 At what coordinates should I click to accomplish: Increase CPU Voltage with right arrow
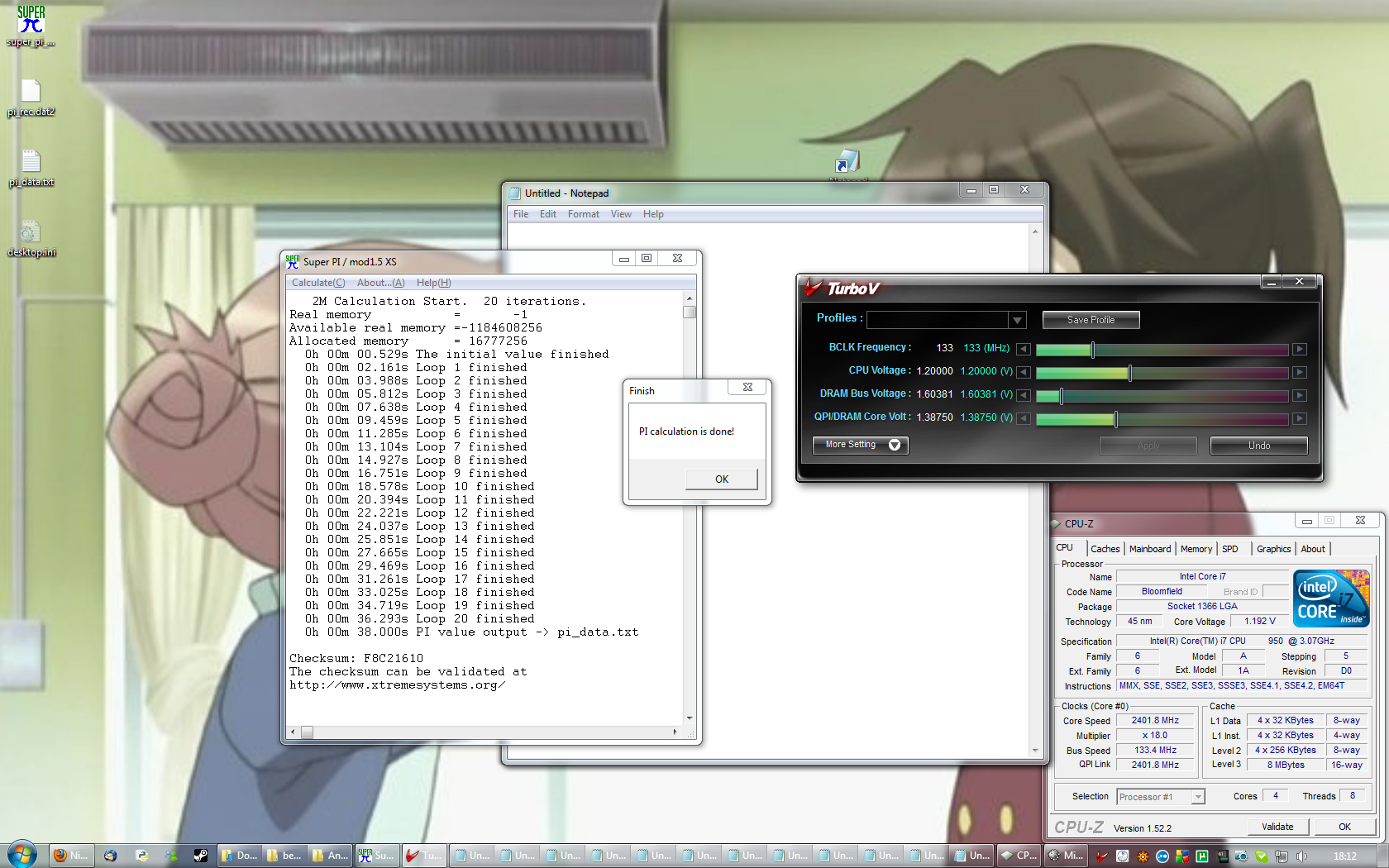1300,372
